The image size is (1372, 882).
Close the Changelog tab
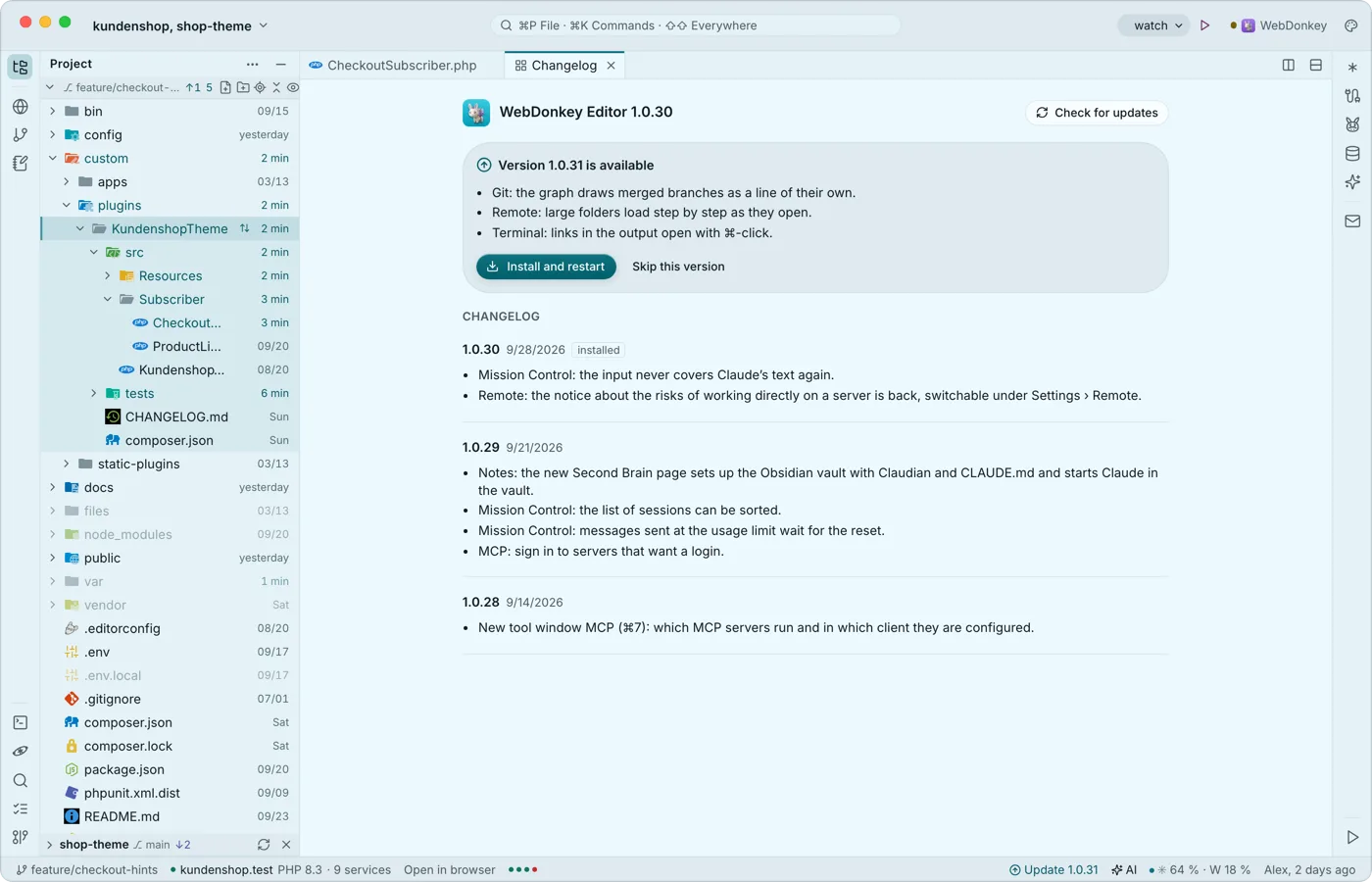[612, 65]
